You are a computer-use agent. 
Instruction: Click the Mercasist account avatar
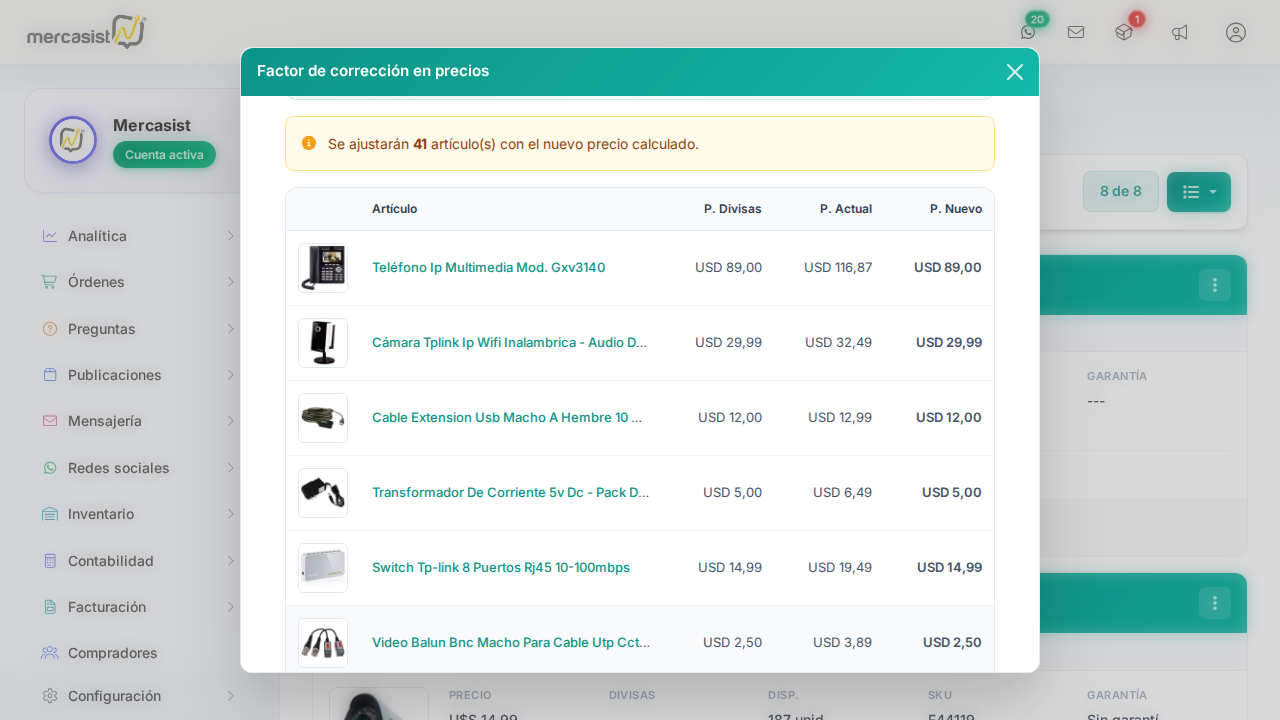tap(73, 140)
